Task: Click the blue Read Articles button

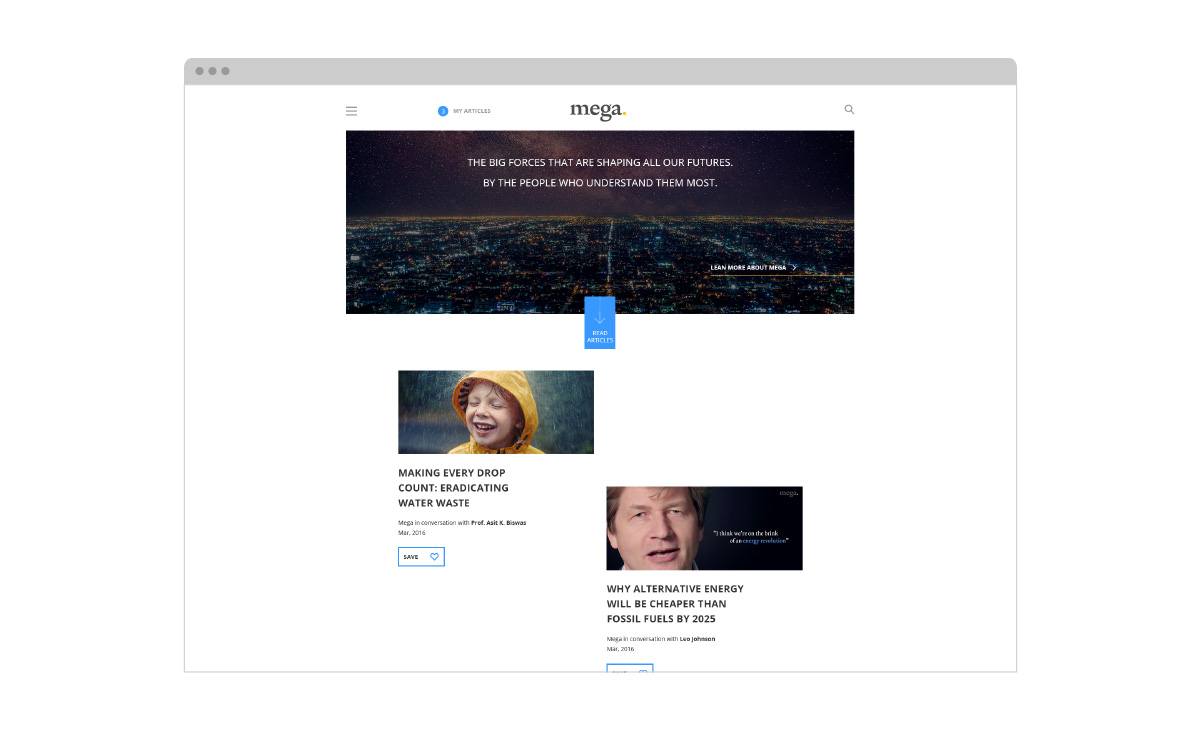Action: [x=600, y=322]
